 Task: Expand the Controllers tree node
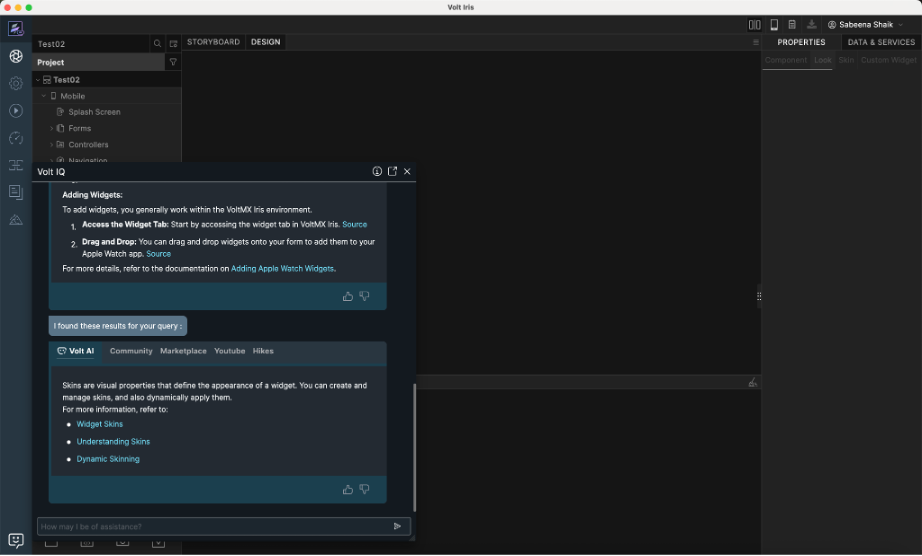coord(51,145)
